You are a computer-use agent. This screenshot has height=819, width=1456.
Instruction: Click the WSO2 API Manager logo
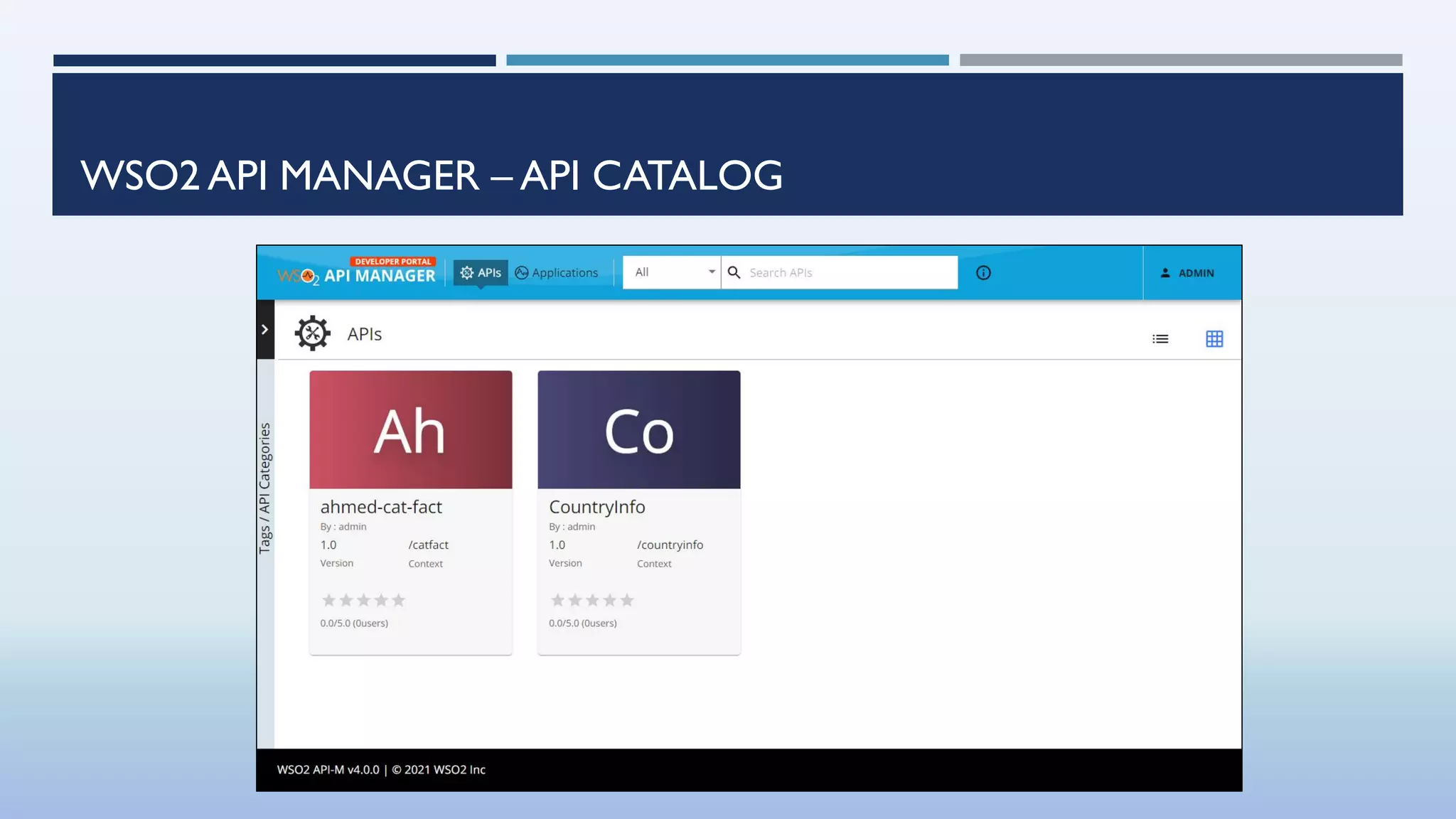coord(356,272)
